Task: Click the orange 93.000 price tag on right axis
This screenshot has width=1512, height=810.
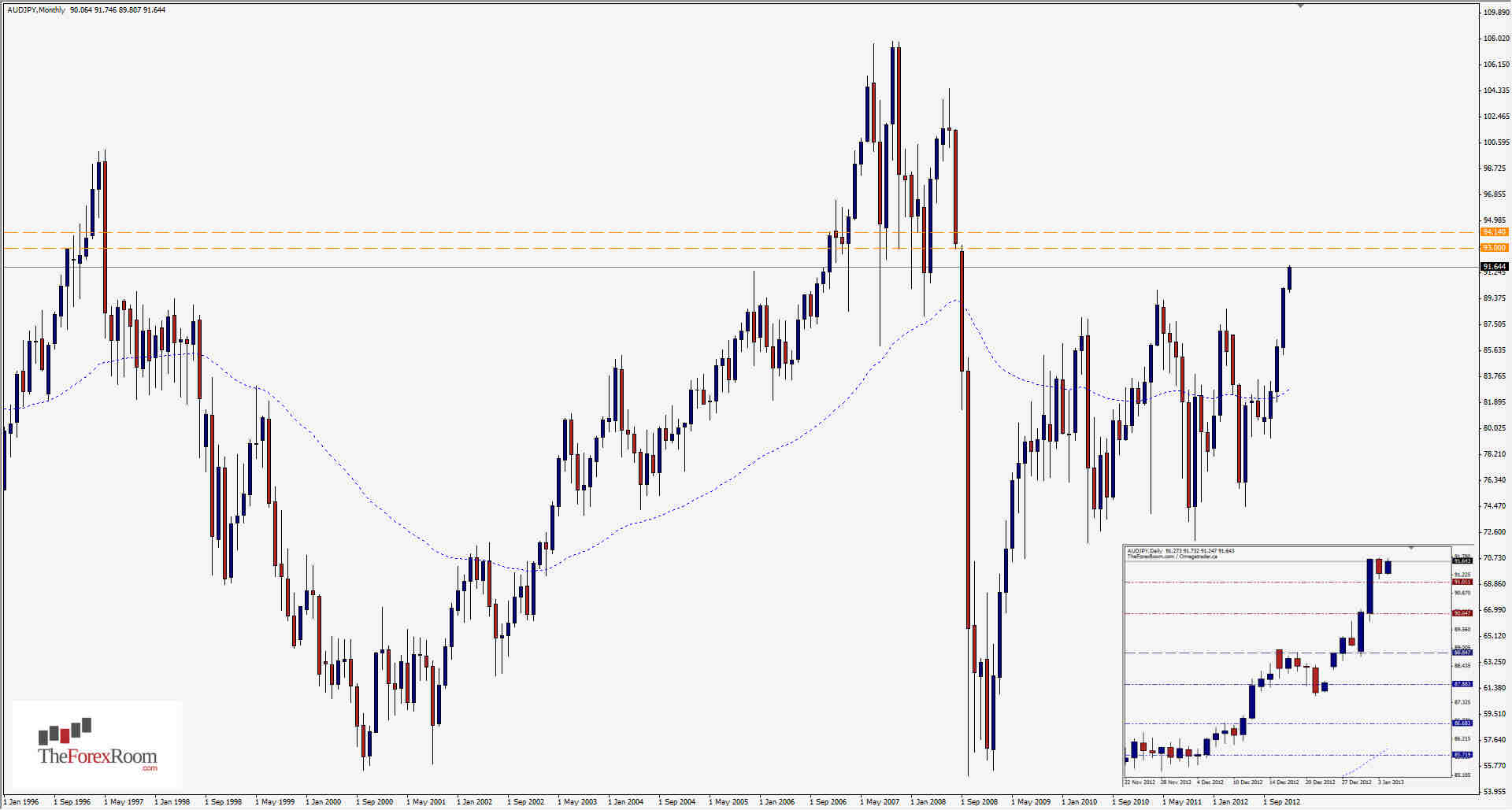Action: [1493, 247]
